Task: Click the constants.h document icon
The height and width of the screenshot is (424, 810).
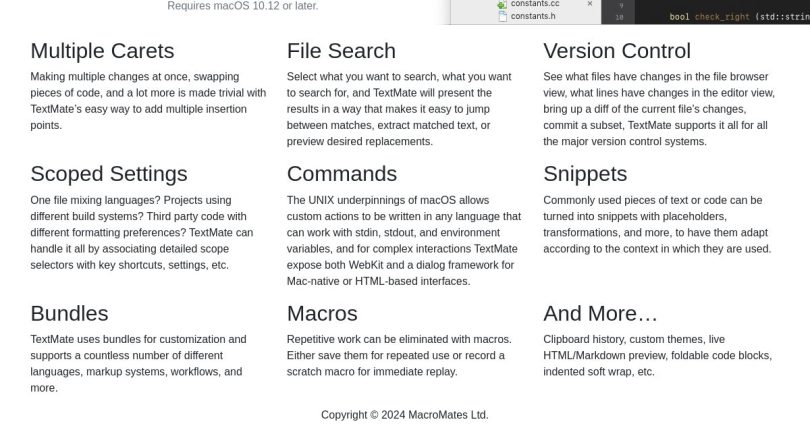Action: (502, 16)
